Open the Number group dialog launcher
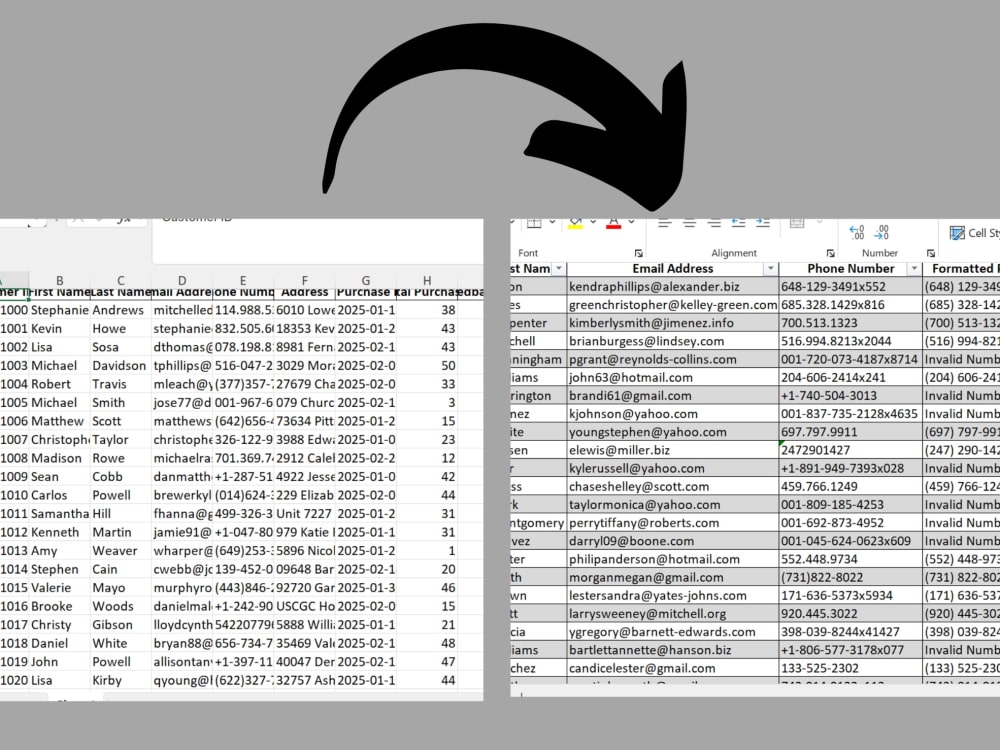 coord(930,253)
